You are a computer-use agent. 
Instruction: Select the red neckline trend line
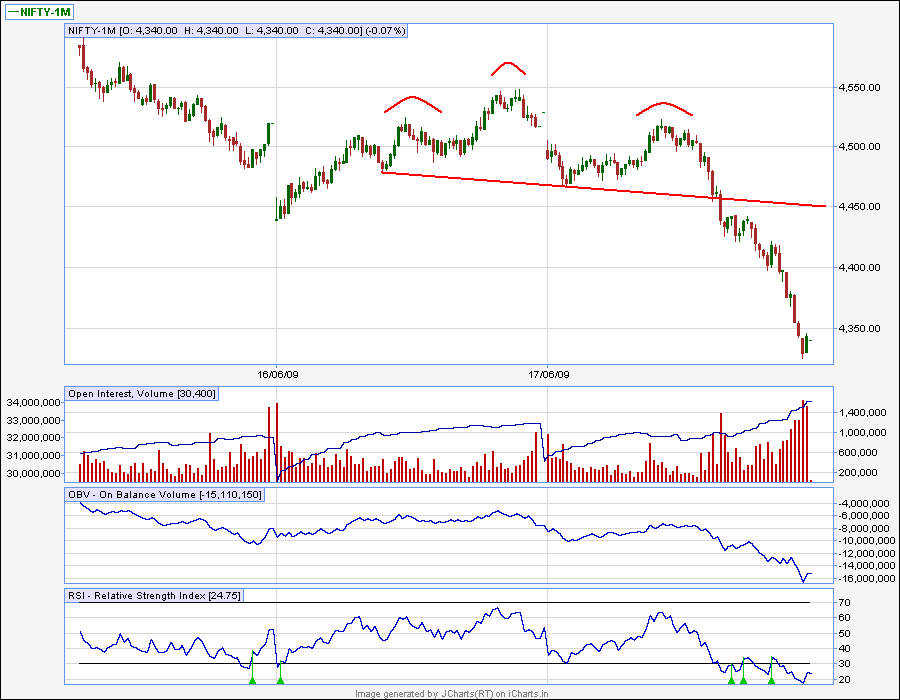pos(604,189)
